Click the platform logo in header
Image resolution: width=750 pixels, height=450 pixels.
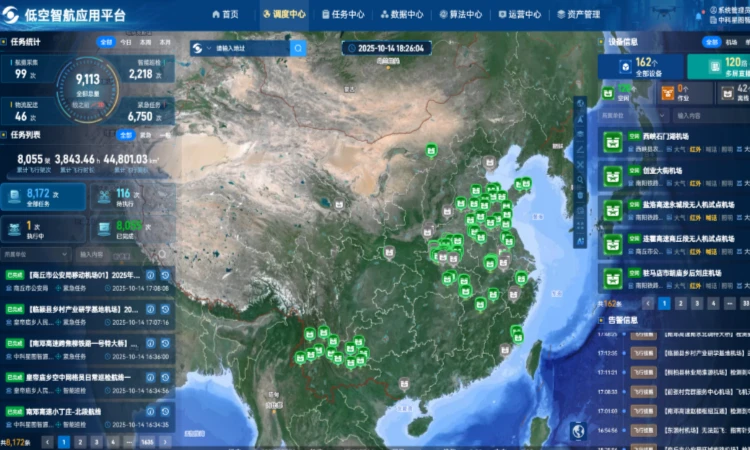[x=10, y=15]
